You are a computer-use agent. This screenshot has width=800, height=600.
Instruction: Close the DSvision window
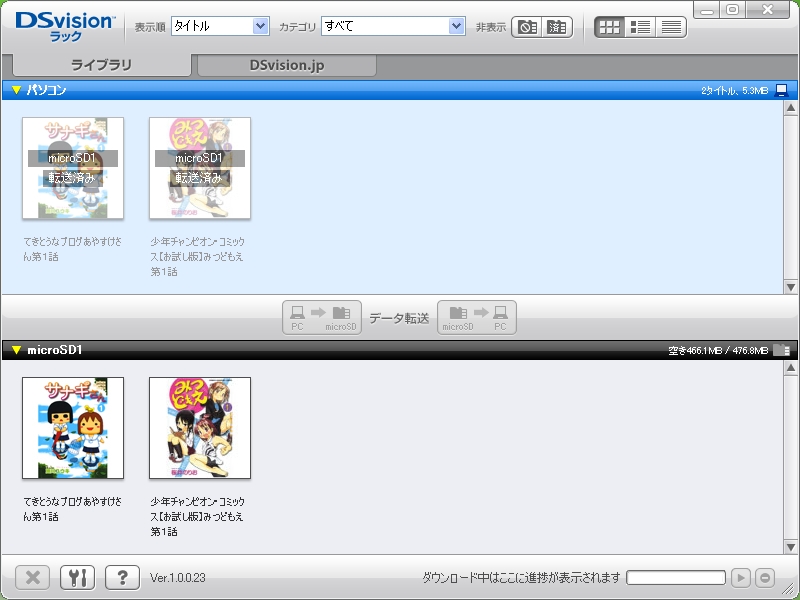coord(767,10)
